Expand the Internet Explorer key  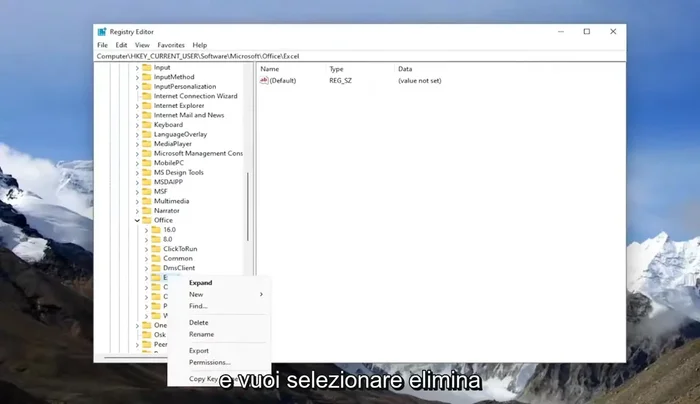137,106
